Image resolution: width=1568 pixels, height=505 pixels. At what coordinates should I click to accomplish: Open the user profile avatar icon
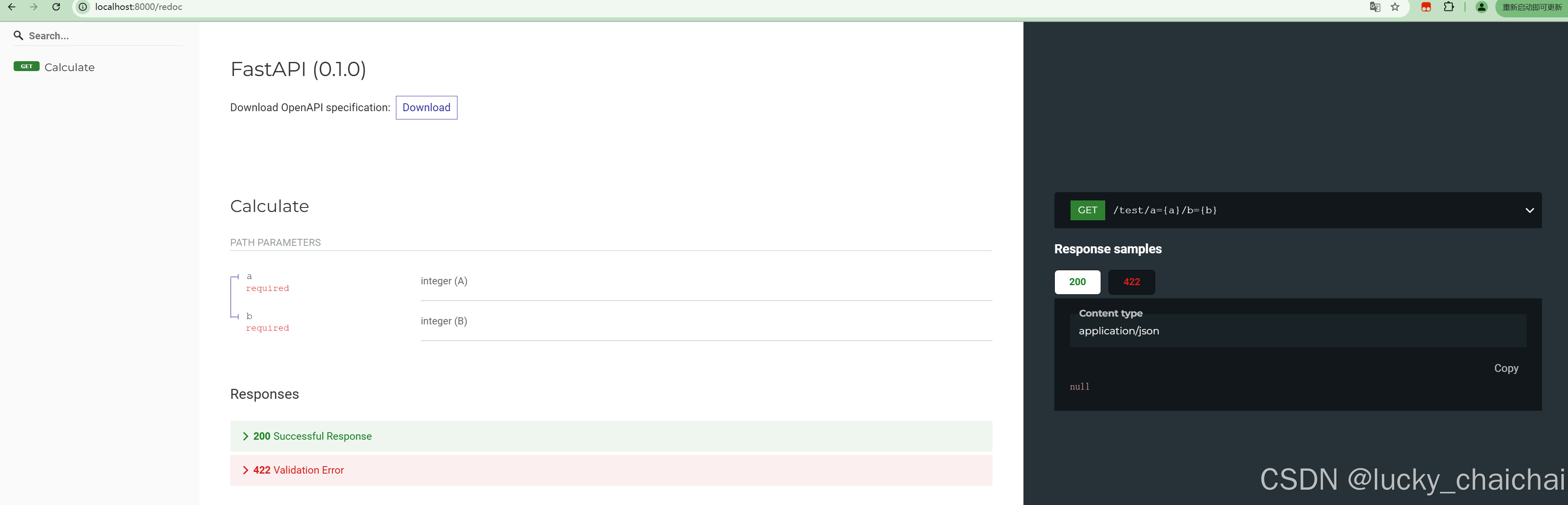1482,7
